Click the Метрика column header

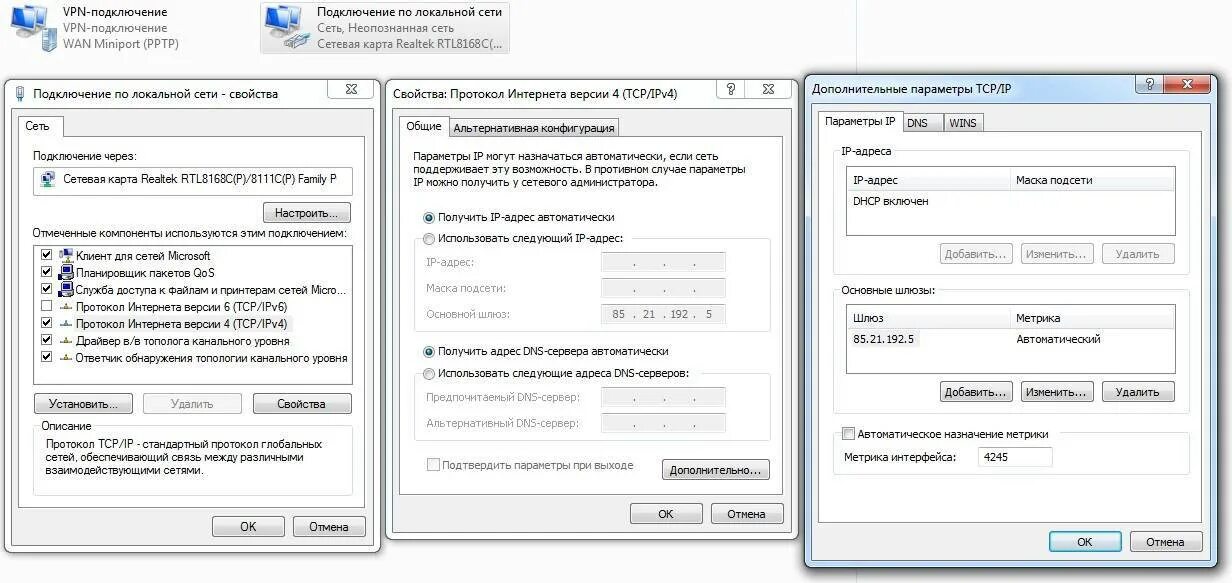[1093, 318]
